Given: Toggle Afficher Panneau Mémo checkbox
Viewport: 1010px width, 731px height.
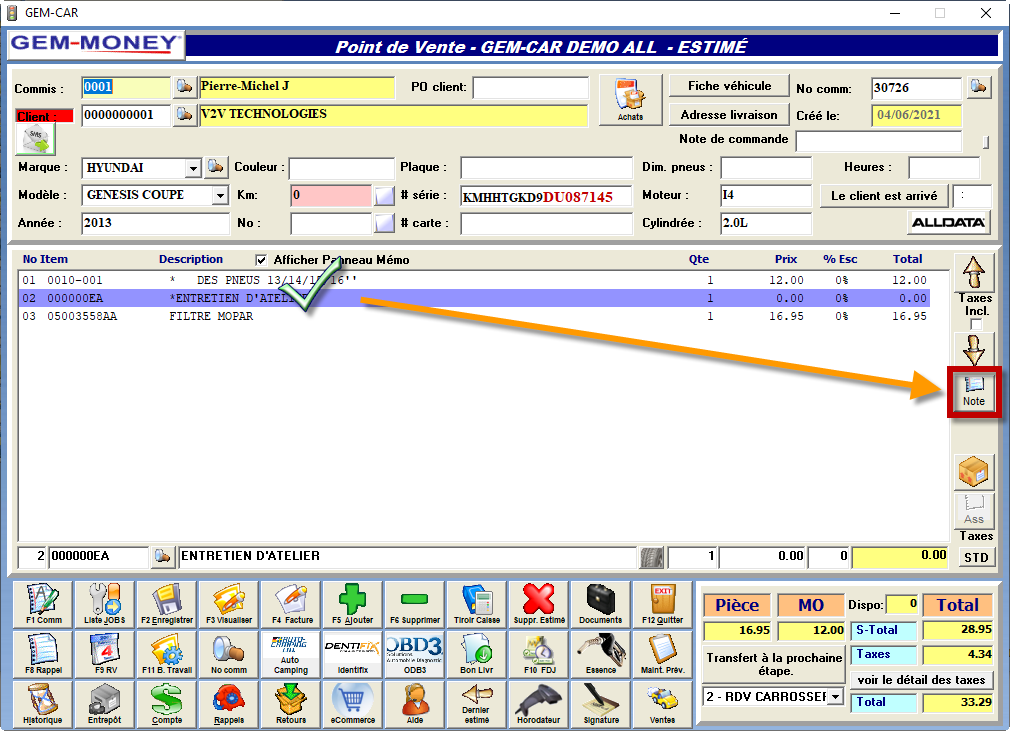Looking at the screenshot, I should click(x=261, y=260).
